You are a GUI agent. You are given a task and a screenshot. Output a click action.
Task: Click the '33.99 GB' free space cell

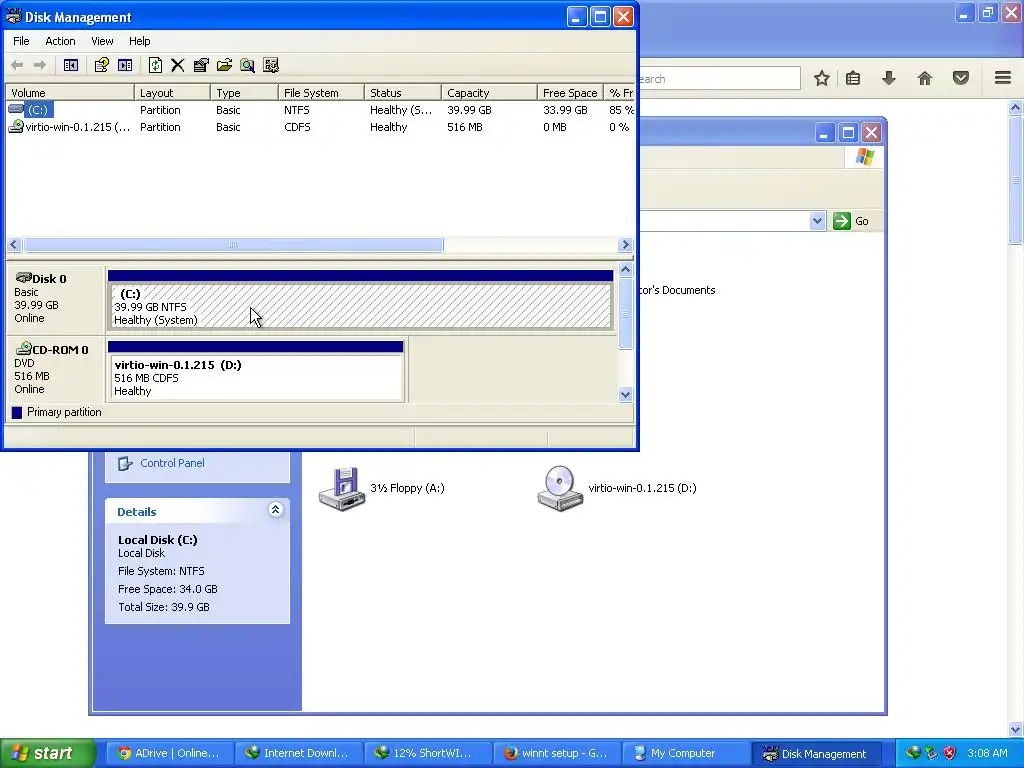pos(565,110)
